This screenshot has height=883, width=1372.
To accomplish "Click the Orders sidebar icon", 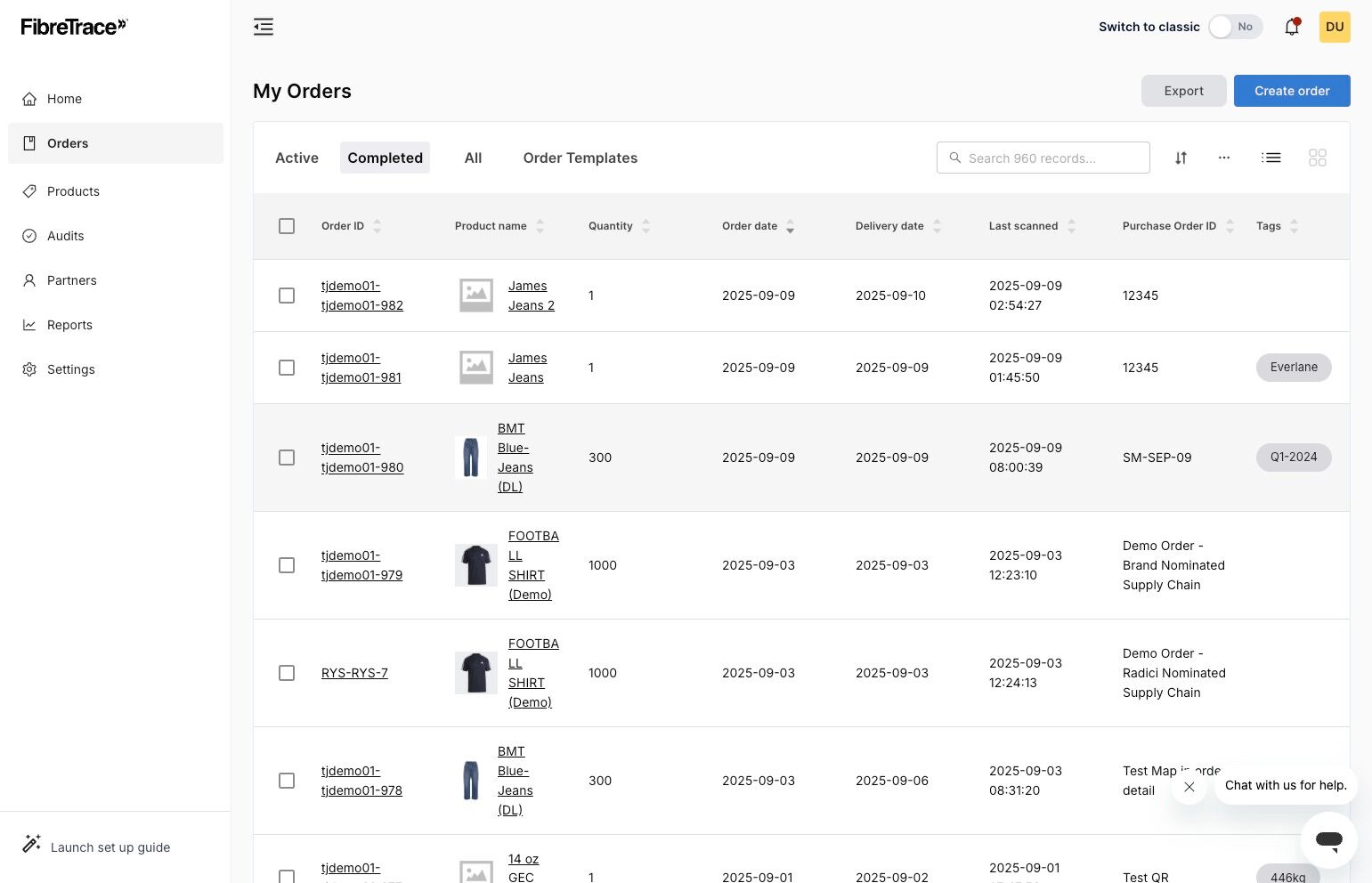I will (x=29, y=143).
